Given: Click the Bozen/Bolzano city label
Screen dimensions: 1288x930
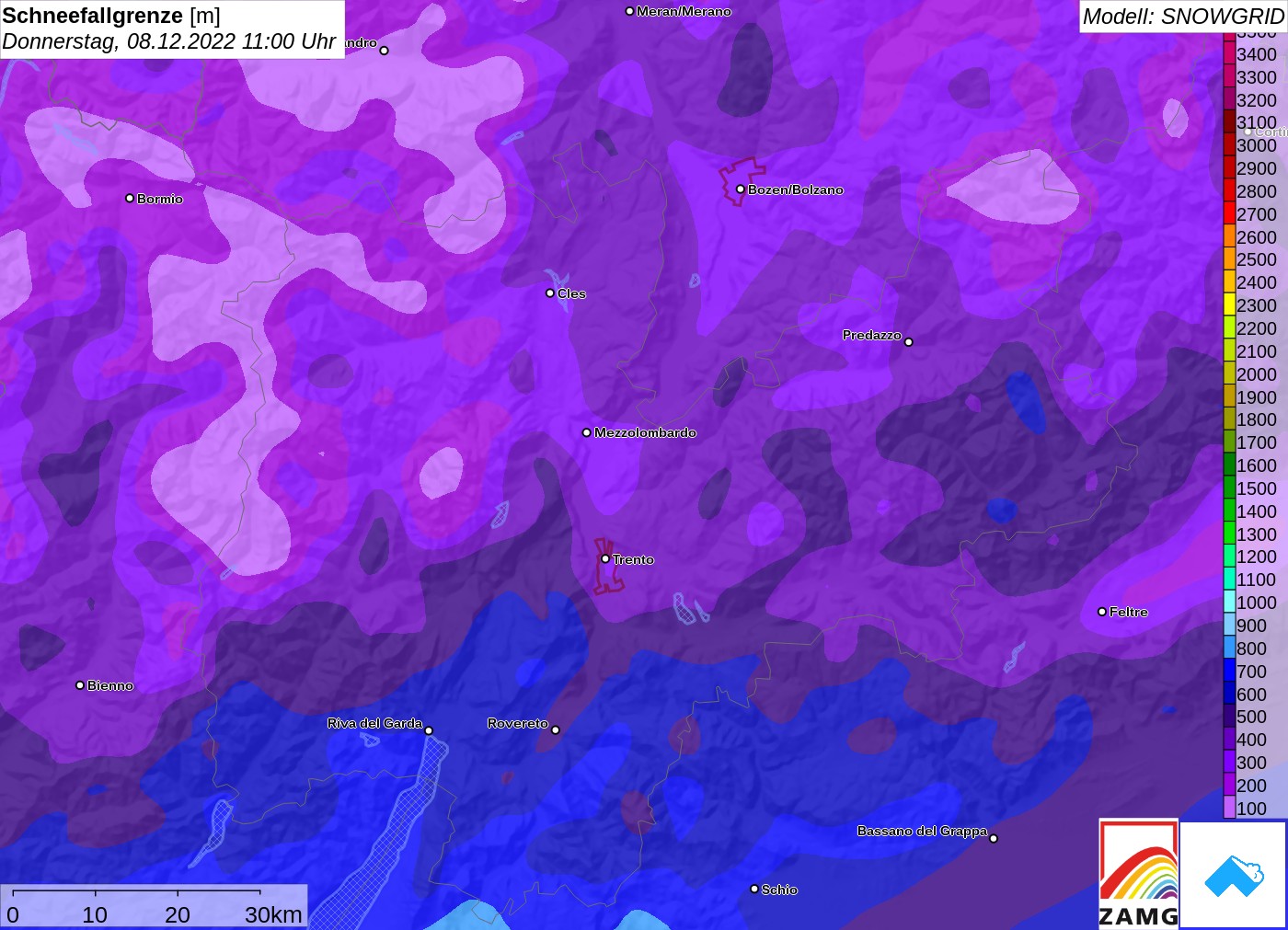Looking at the screenshot, I should tap(796, 189).
